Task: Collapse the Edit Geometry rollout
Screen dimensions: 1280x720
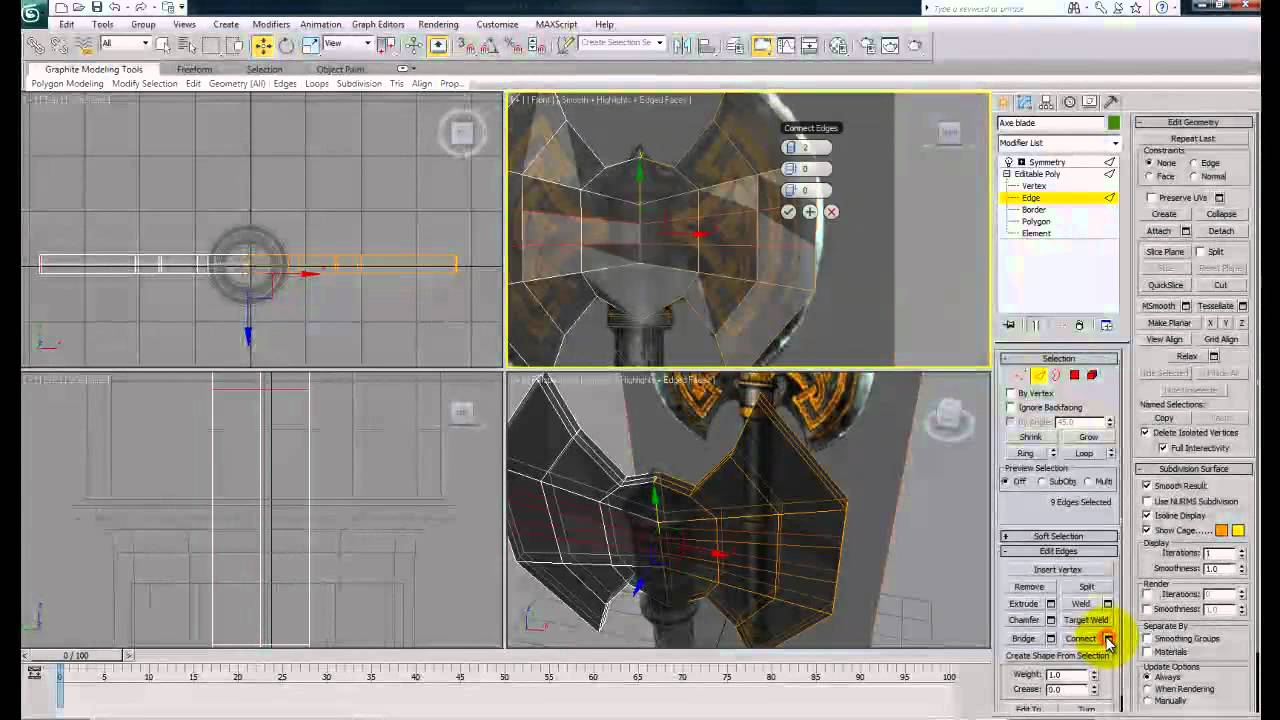Action: [x=1192, y=122]
